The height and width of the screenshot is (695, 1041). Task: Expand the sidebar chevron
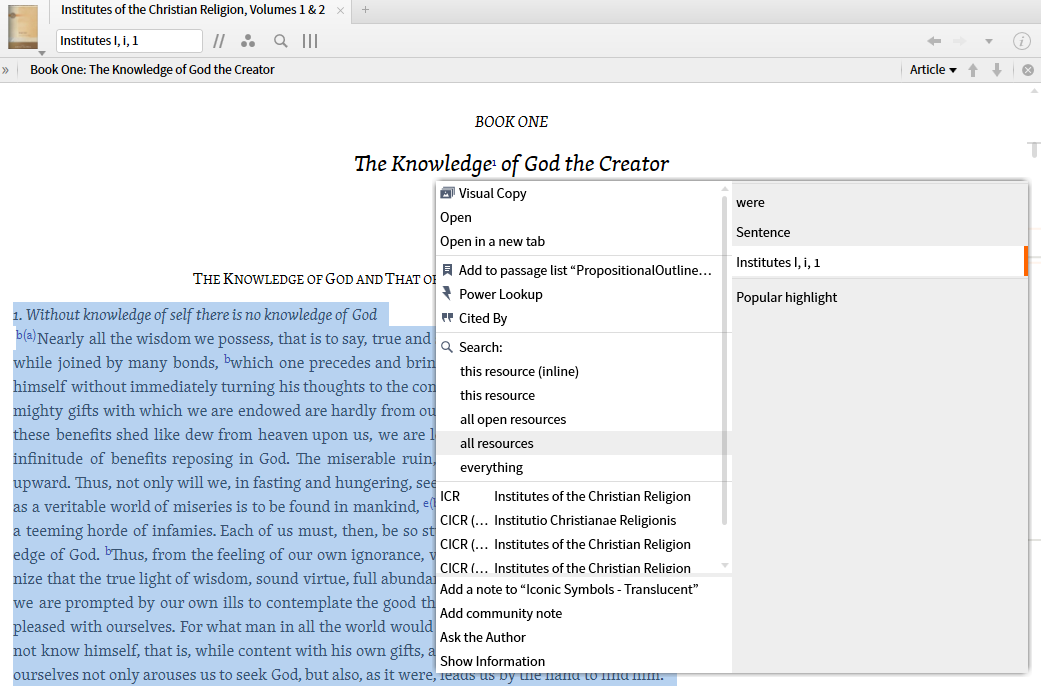click(5, 70)
